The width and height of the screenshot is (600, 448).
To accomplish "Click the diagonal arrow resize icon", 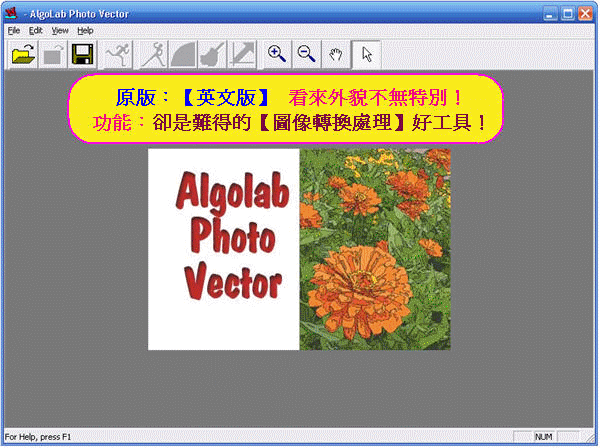I will [241, 54].
